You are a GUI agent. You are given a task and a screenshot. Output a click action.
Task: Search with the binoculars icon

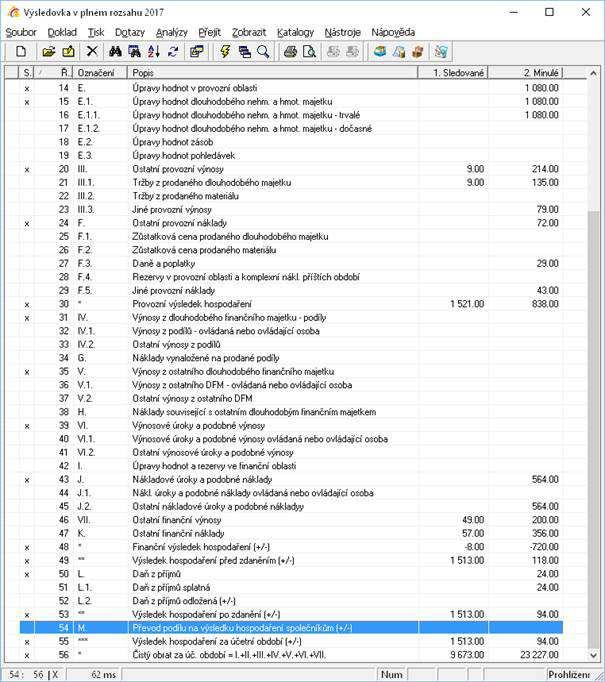tap(115, 52)
